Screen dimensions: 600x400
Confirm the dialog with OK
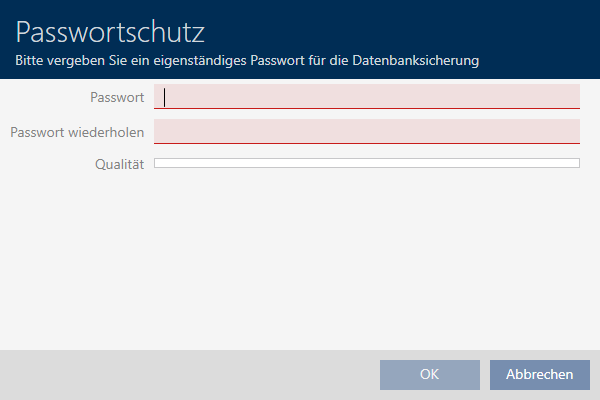(x=429, y=375)
